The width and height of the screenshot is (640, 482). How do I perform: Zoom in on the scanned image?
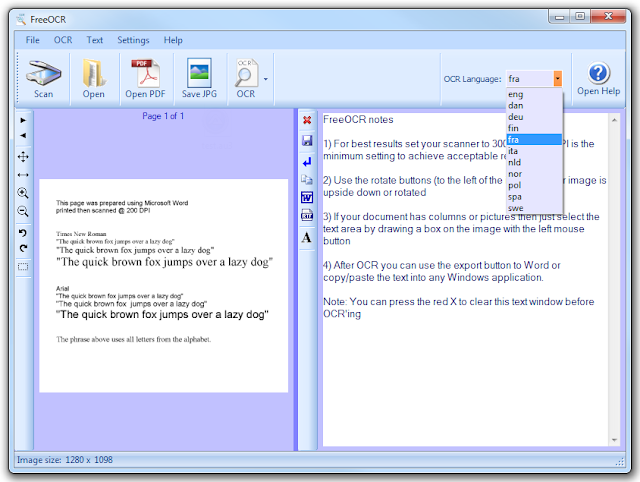(x=23, y=193)
